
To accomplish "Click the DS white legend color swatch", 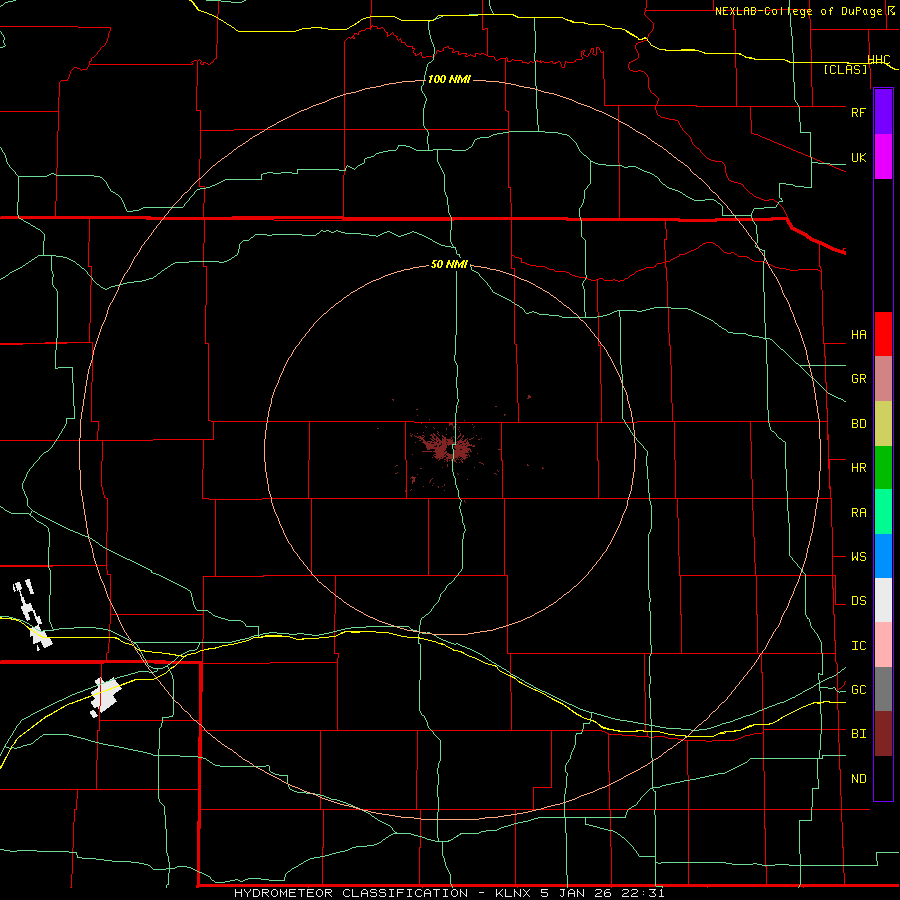I will [883, 600].
